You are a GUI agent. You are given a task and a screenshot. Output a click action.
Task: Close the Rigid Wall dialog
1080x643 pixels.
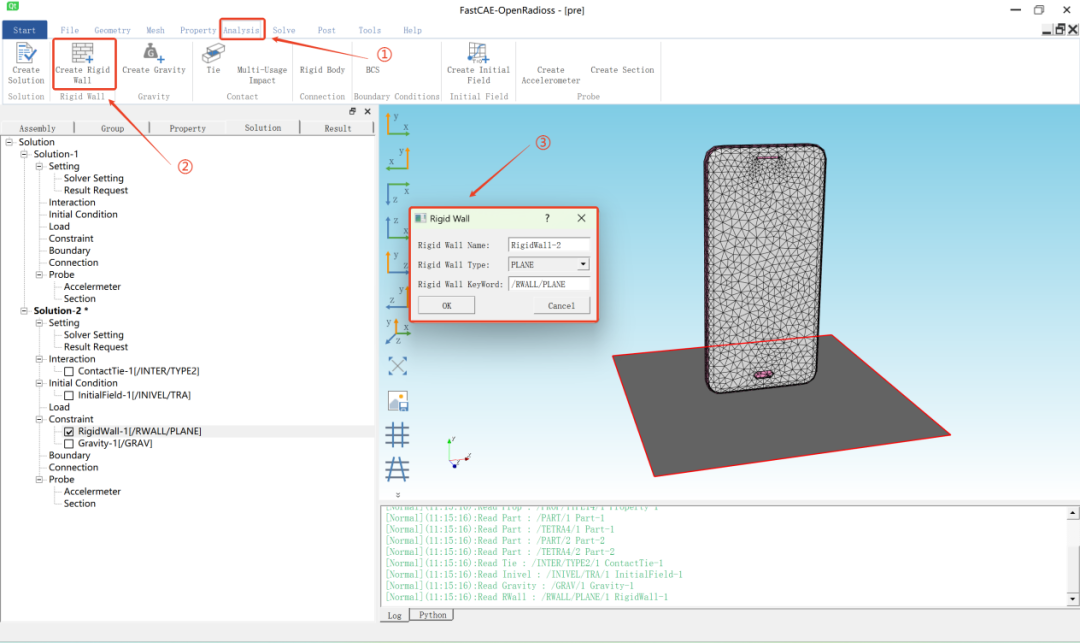click(x=581, y=218)
